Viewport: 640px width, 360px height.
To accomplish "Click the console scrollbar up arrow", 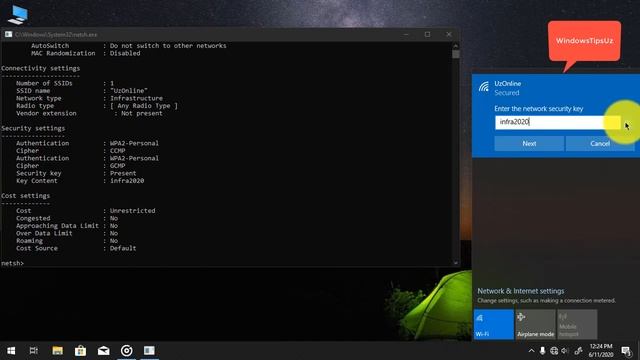I will tap(456, 46).
